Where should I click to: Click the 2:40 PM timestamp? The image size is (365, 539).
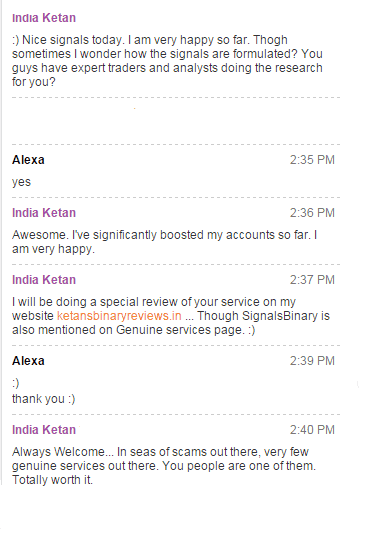coord(312,430)
